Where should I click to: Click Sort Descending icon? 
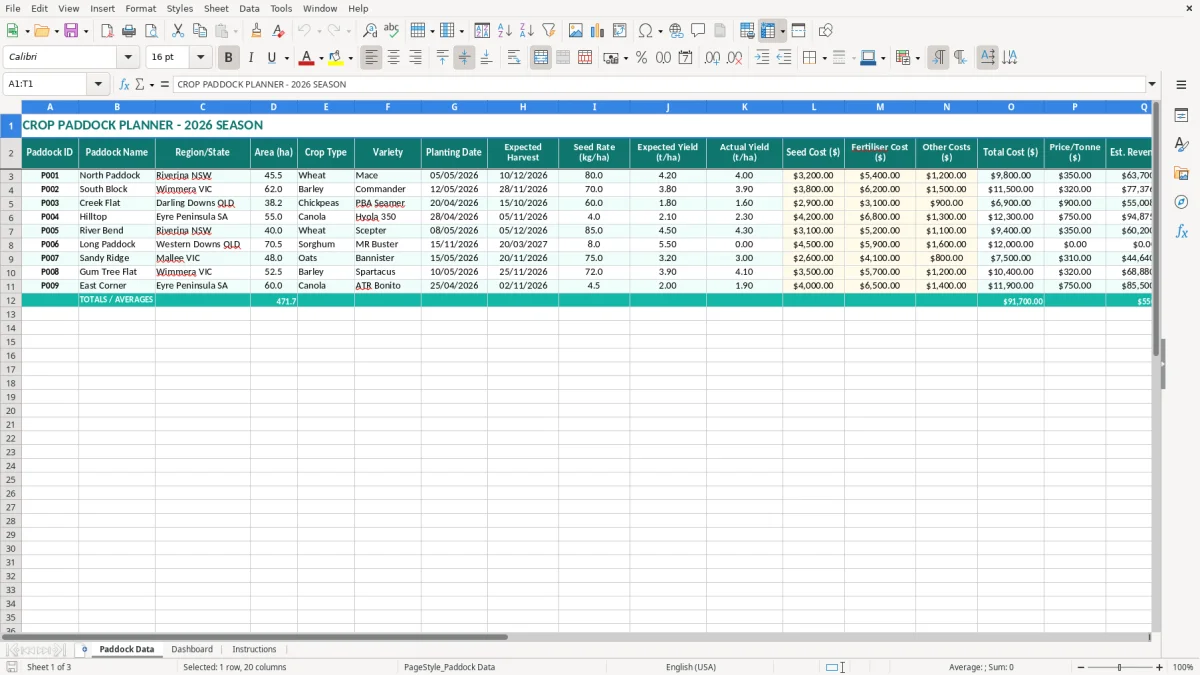point(527,31)
